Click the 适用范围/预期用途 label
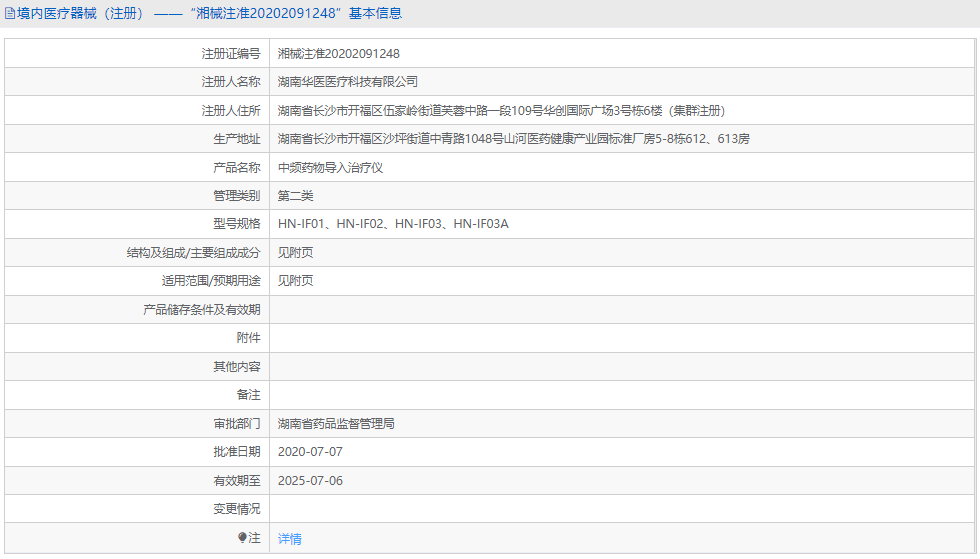This screenshot has height=559, width=980. pyautogui.click(x=211, y=281)
